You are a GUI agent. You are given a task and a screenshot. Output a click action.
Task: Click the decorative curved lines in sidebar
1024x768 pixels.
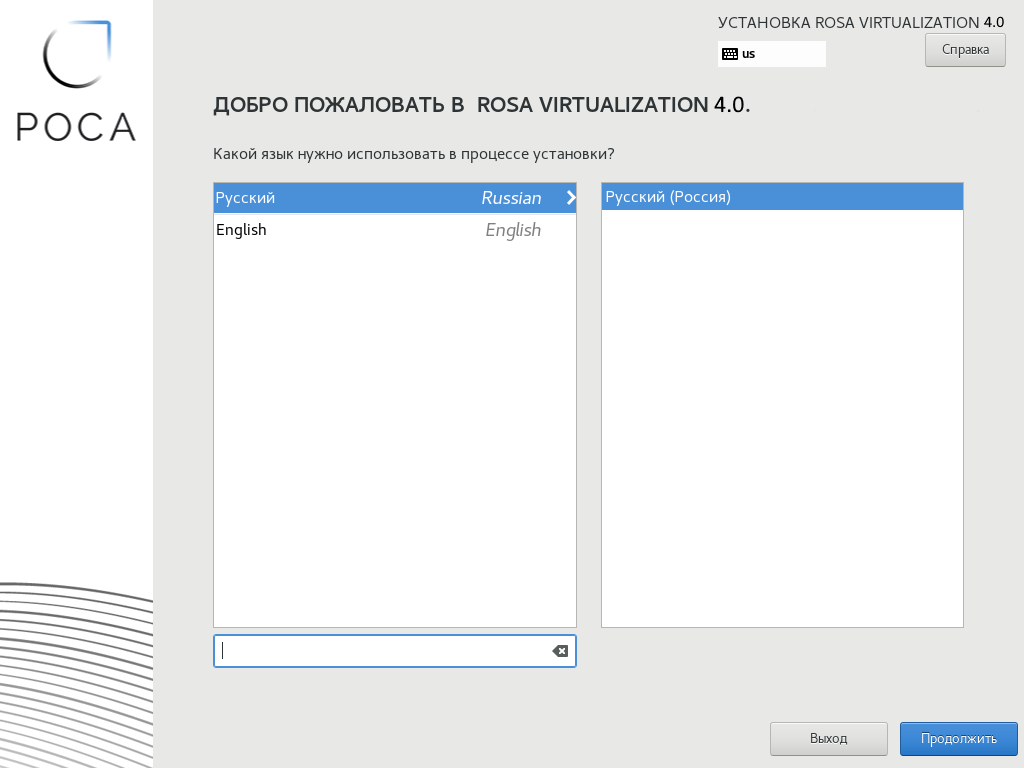point(76,670)
